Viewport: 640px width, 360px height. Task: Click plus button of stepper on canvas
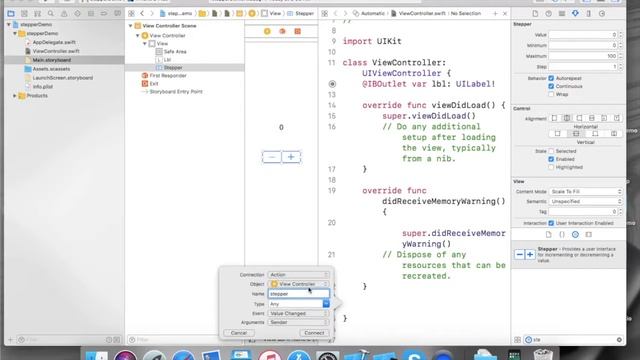[291, 157]
